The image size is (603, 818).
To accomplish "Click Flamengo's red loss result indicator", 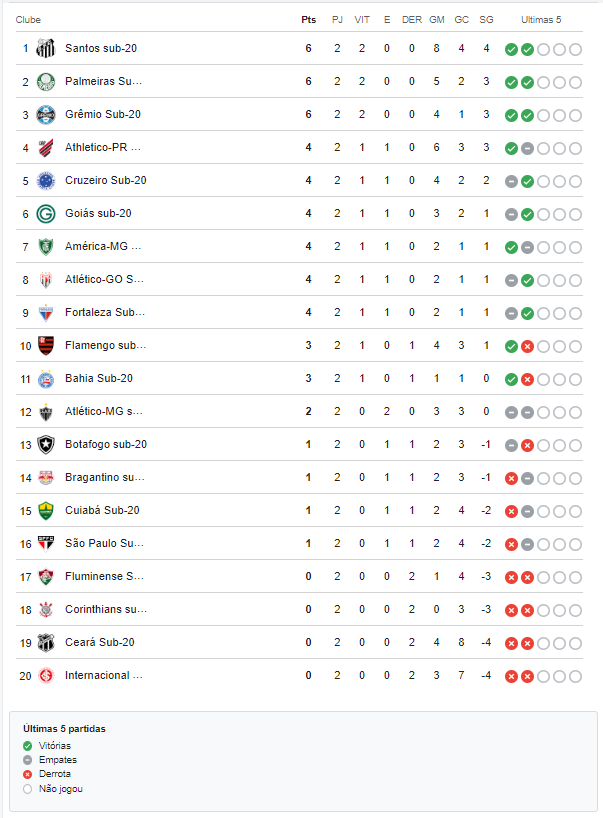I will (527, 346).
